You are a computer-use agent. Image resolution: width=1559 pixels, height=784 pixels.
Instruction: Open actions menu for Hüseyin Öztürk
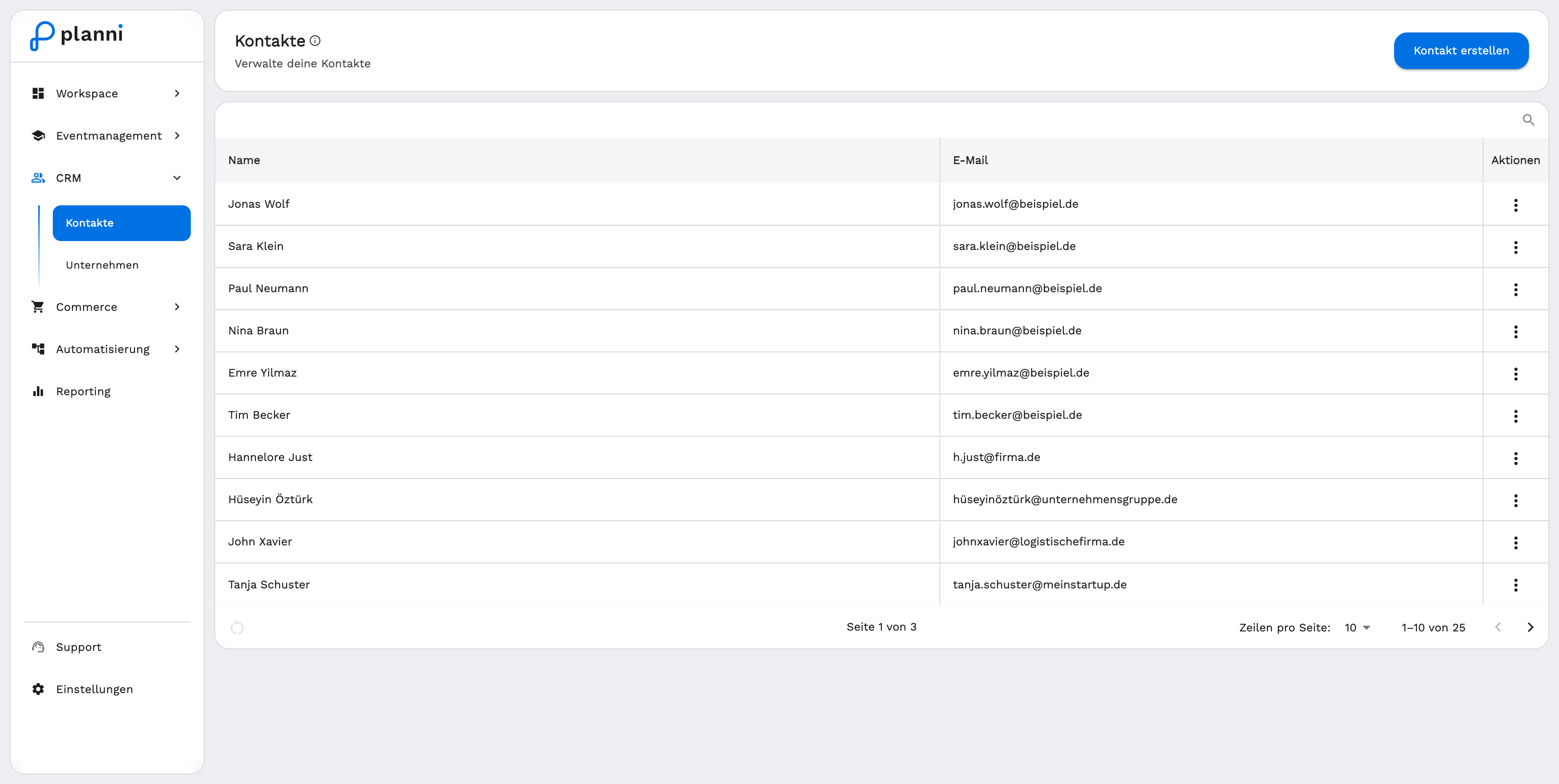(1516, 500)
